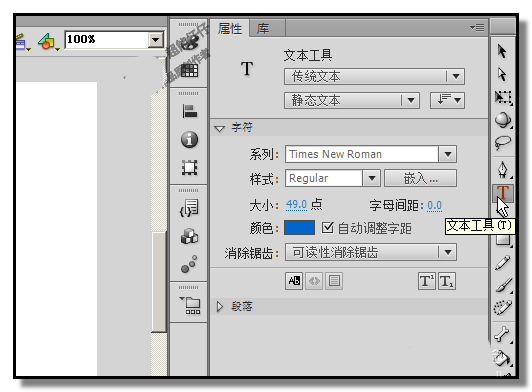This screenshot has width=532, height=392.
Task: Switch to the 库 tab
Action: (263, 29)
